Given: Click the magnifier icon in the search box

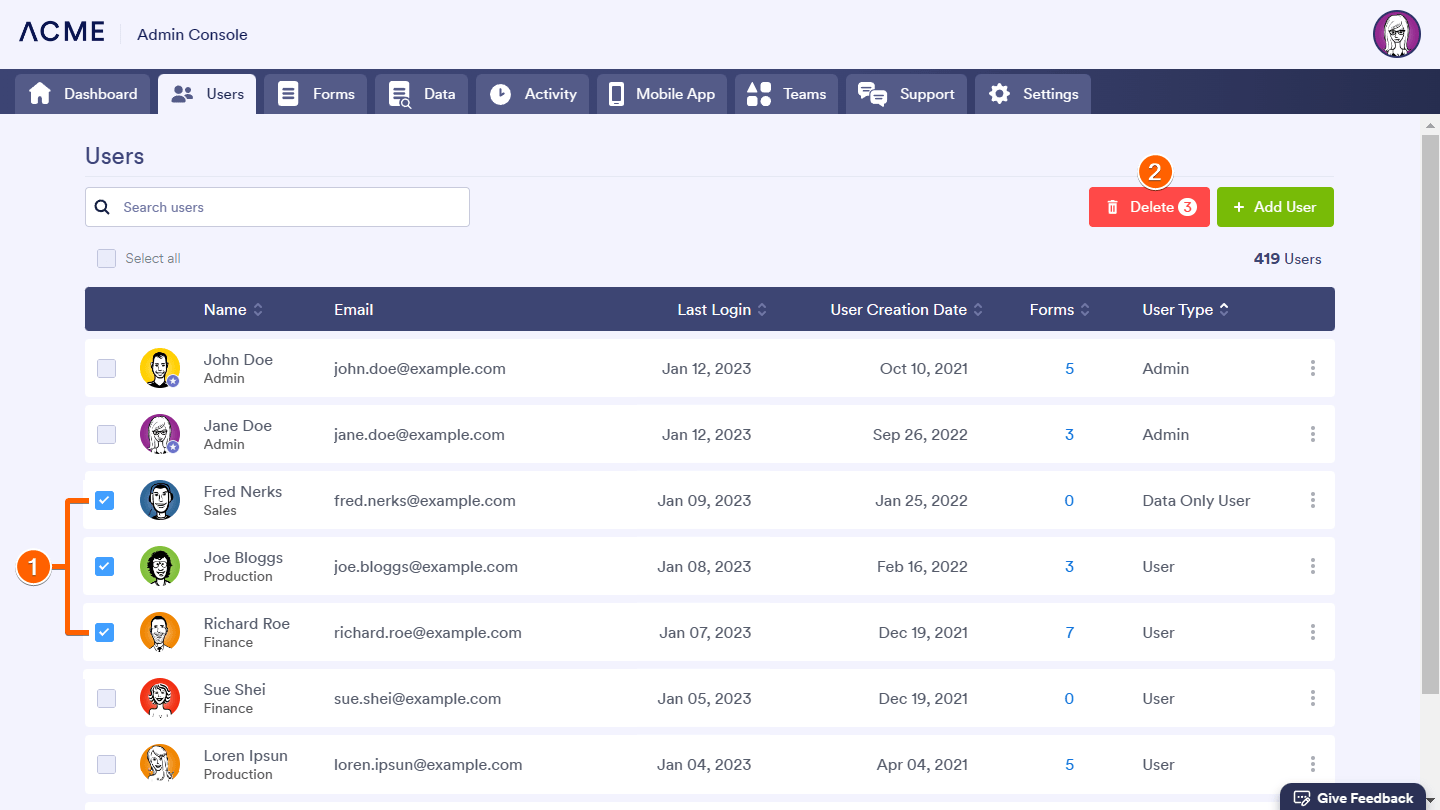Looking at the screenshot, I should 102,207.
